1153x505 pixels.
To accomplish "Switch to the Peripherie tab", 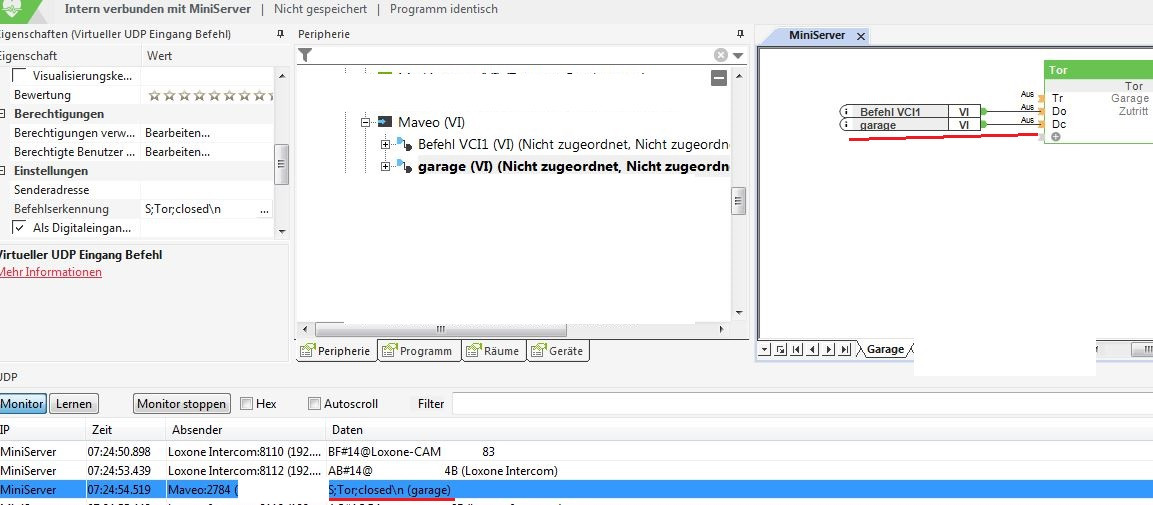I will coord(337,351).
